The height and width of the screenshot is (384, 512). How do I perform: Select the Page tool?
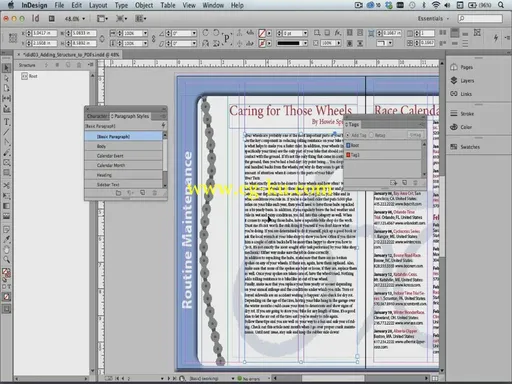[6, 88]
